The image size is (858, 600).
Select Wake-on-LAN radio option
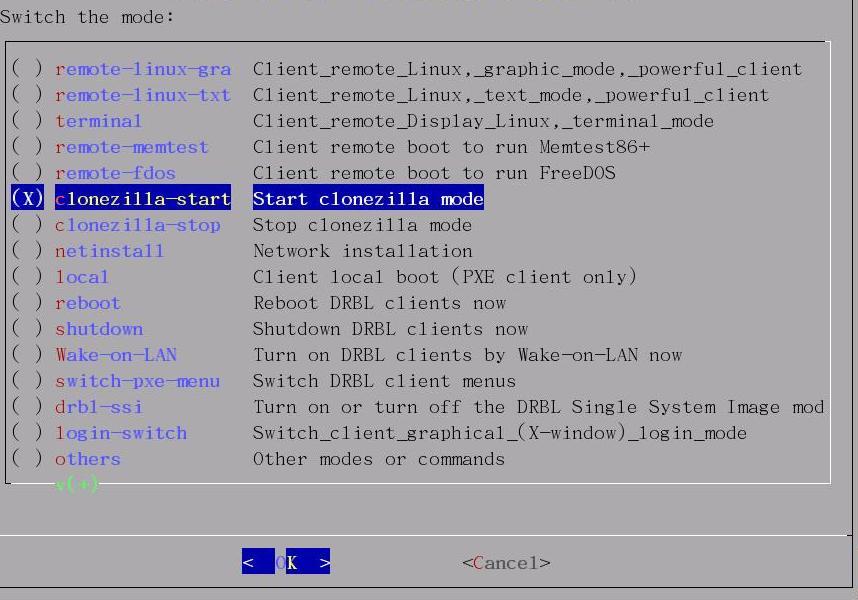coord(27,355)
